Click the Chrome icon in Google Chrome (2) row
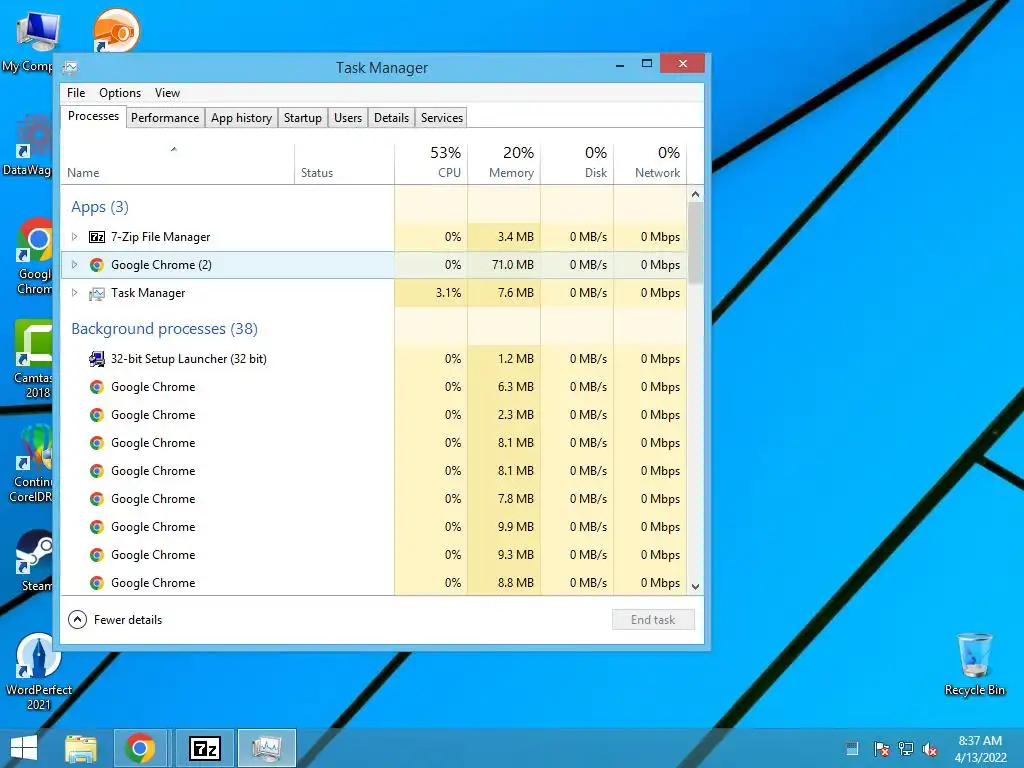This screenshot has width=1024, height=768. (97, 264)
